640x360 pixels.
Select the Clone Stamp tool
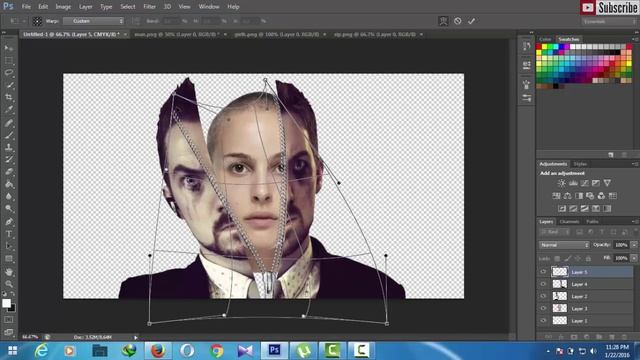(x=9, y=147)
